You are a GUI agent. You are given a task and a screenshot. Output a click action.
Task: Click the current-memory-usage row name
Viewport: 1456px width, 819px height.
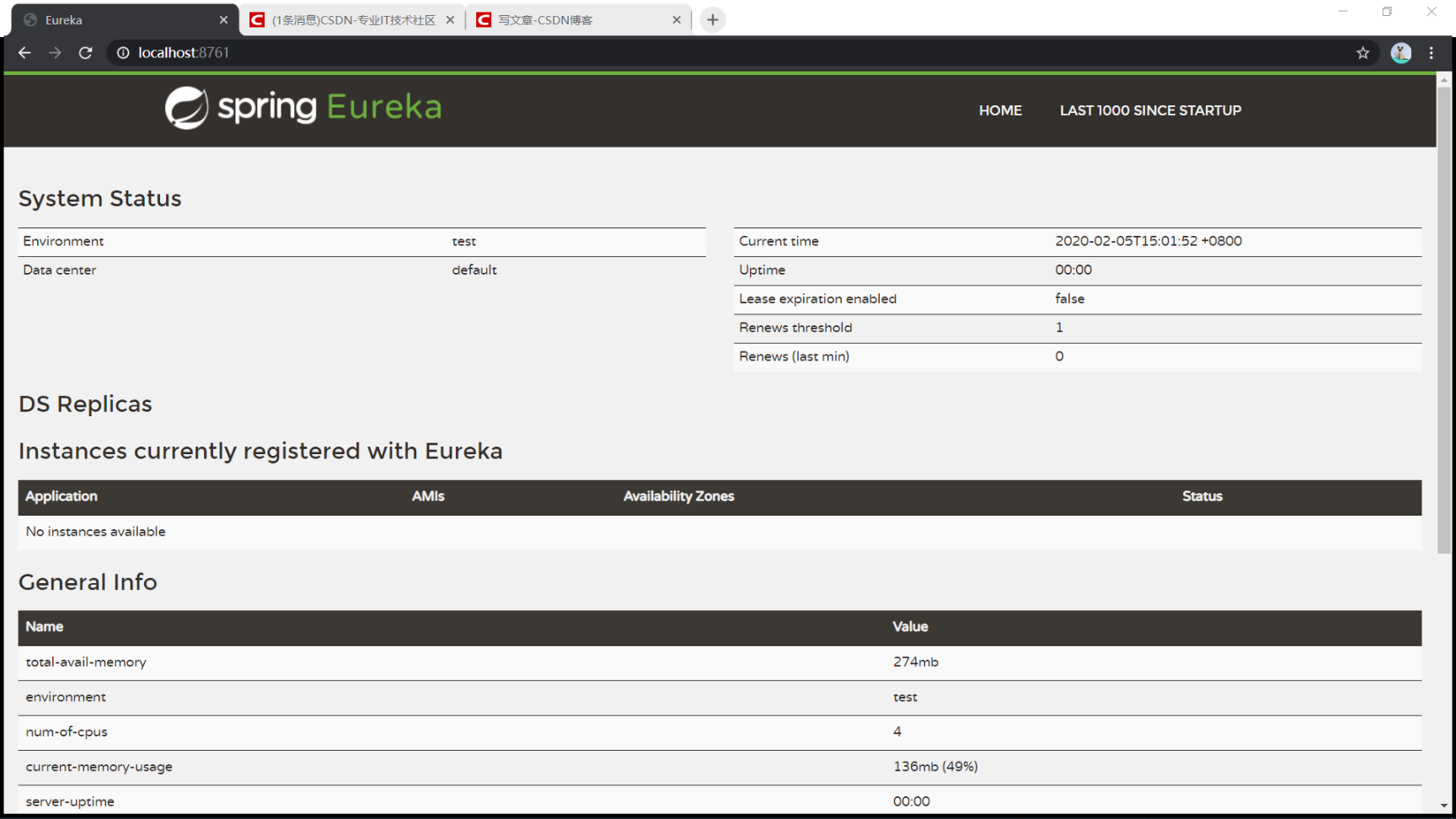[99, 767]
